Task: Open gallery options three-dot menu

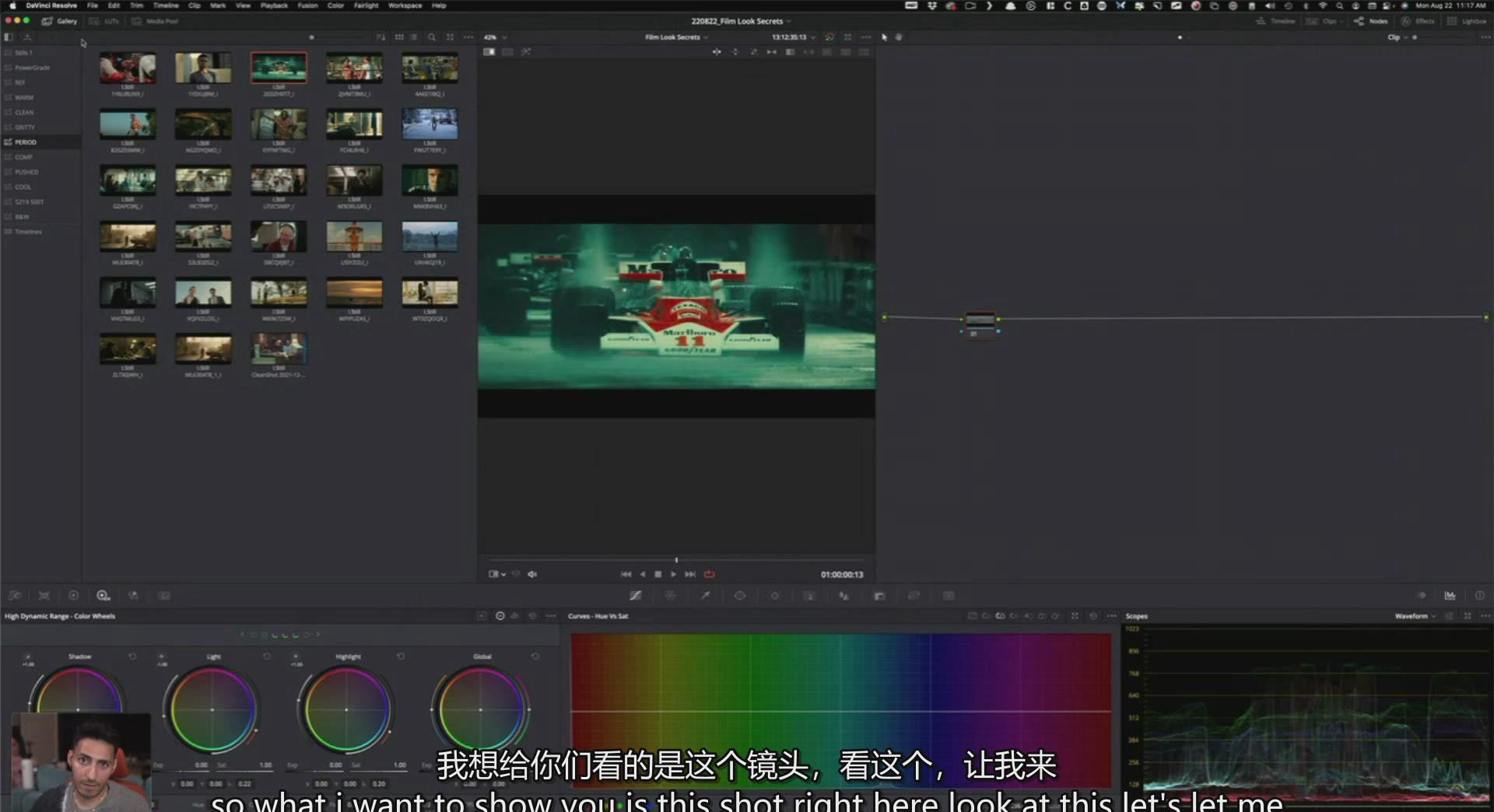Action: pyautogui.click(x=468, y=37)
